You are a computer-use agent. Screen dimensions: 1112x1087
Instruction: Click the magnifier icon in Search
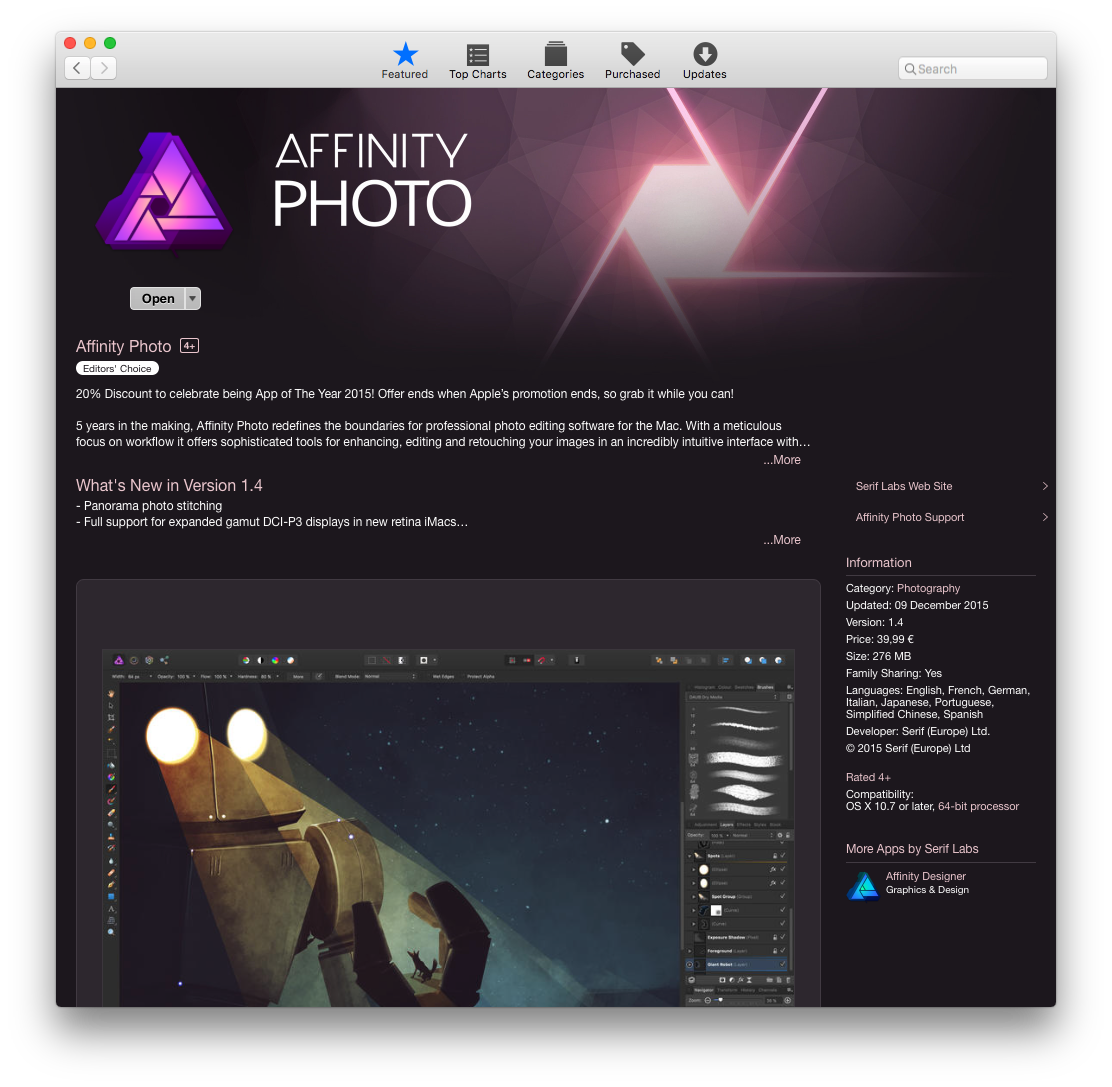pyautogui.click(x=910, y=69)
